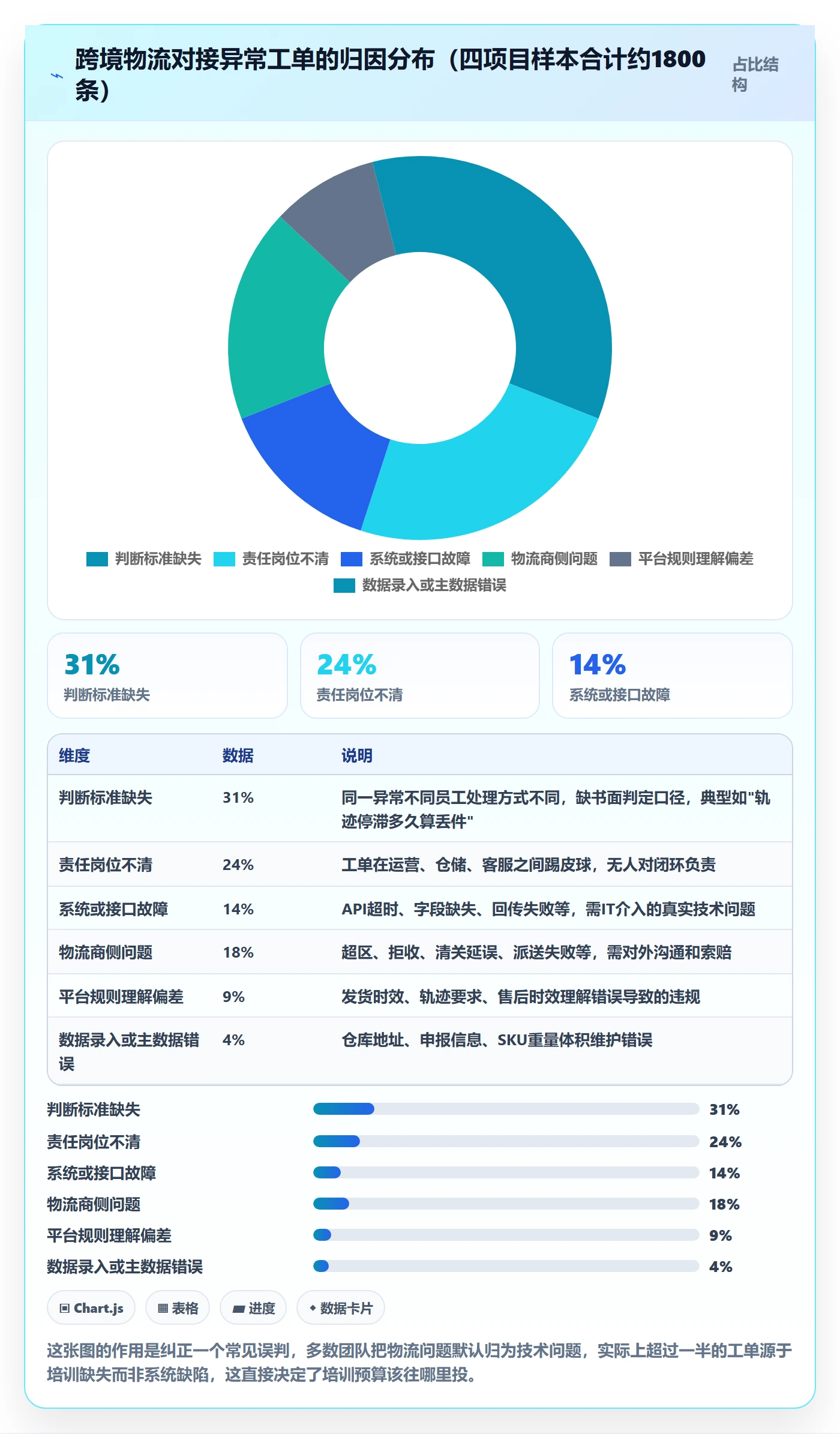Click the table cell 物流商侧问题
The image size is (840, 1434).
click(106, 952)
